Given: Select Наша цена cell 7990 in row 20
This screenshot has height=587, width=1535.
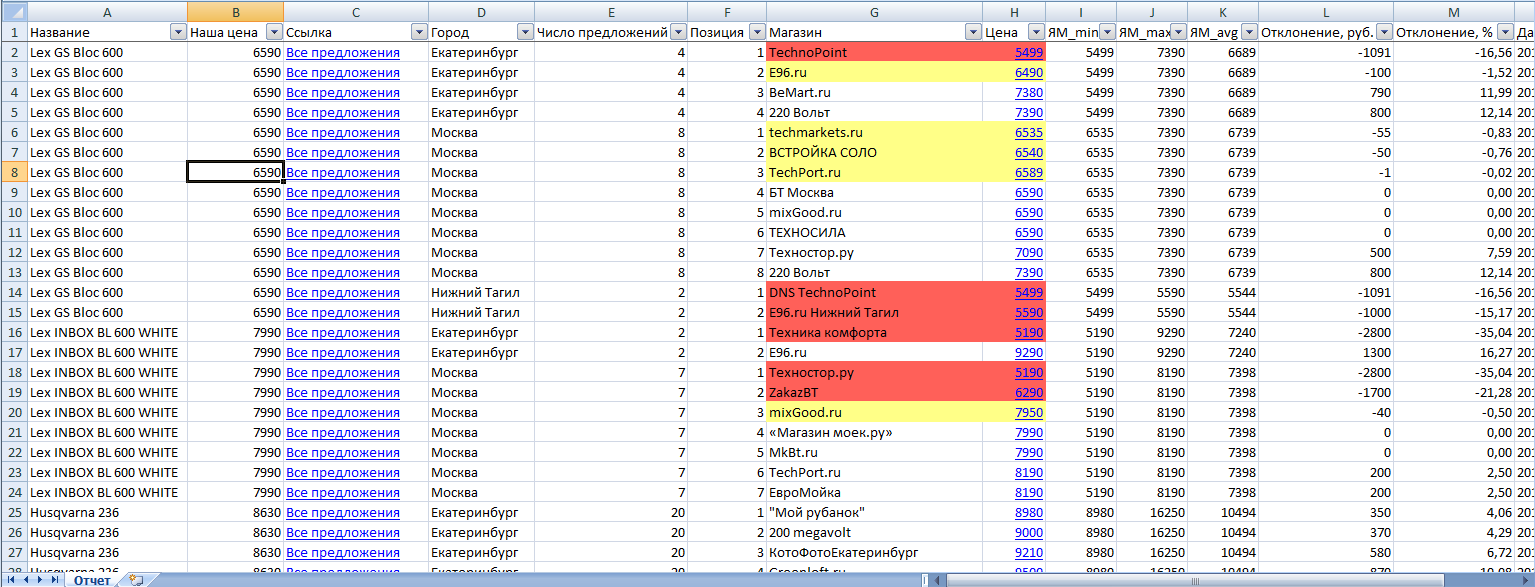Looking at the screenshot, I should point(235,412).
